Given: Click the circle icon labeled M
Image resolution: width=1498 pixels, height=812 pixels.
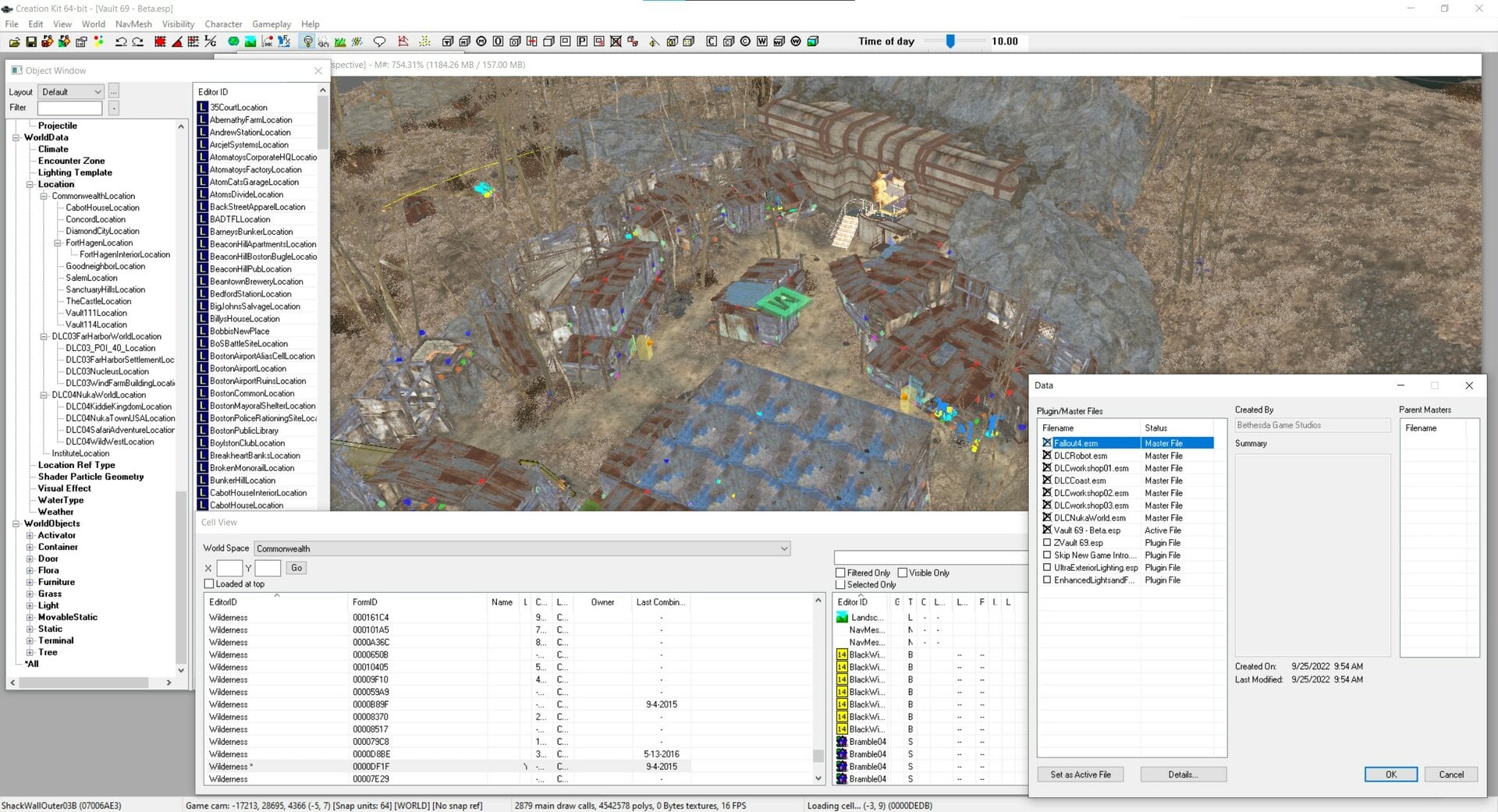Looking at the screenshot, I should pos(481,41).
